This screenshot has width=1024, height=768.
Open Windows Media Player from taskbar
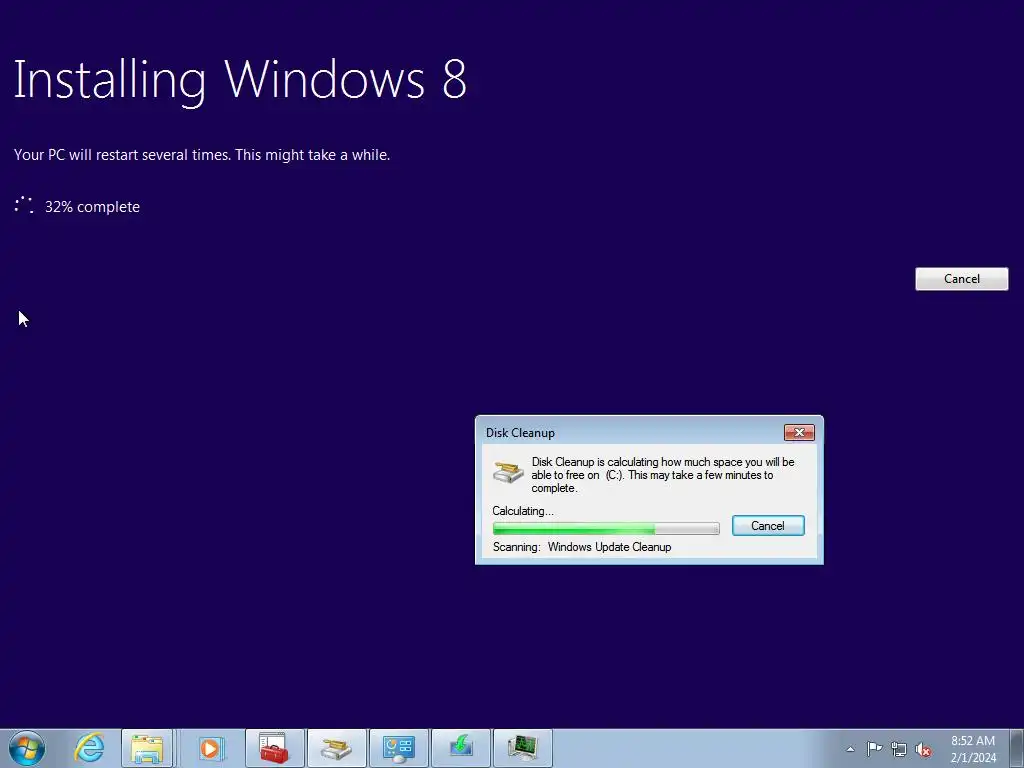[x=210, y=748]
